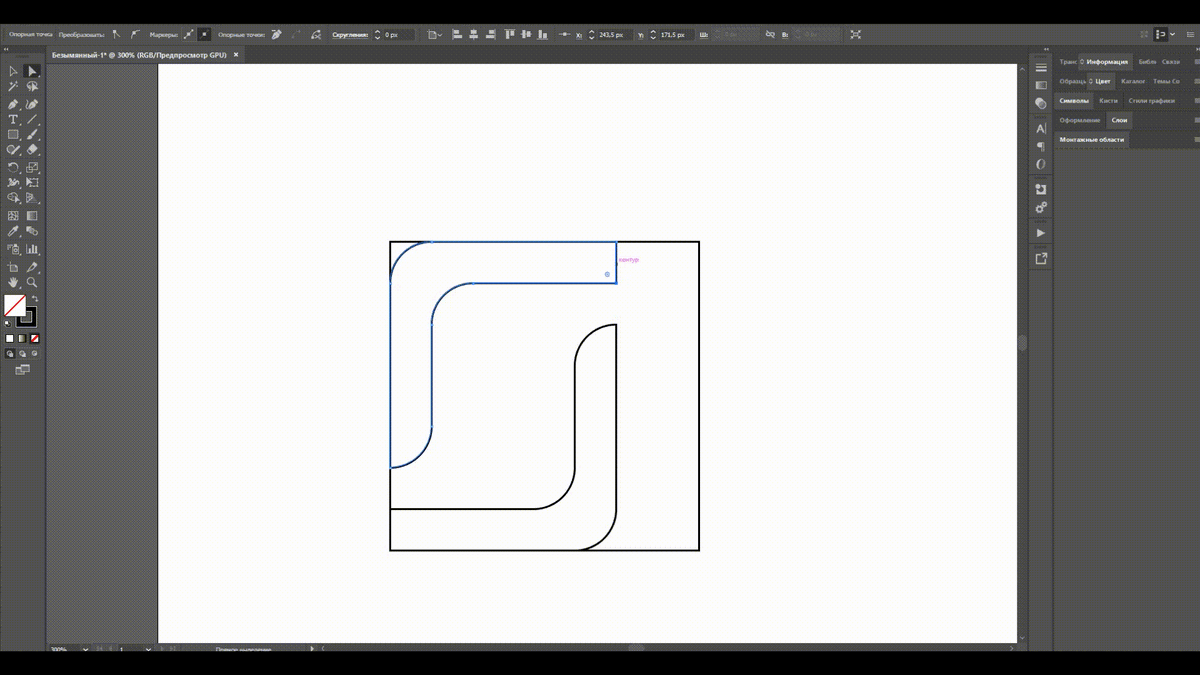Open the Align To dropdown
1200x675 pixels.
click(x=434, y=34)
